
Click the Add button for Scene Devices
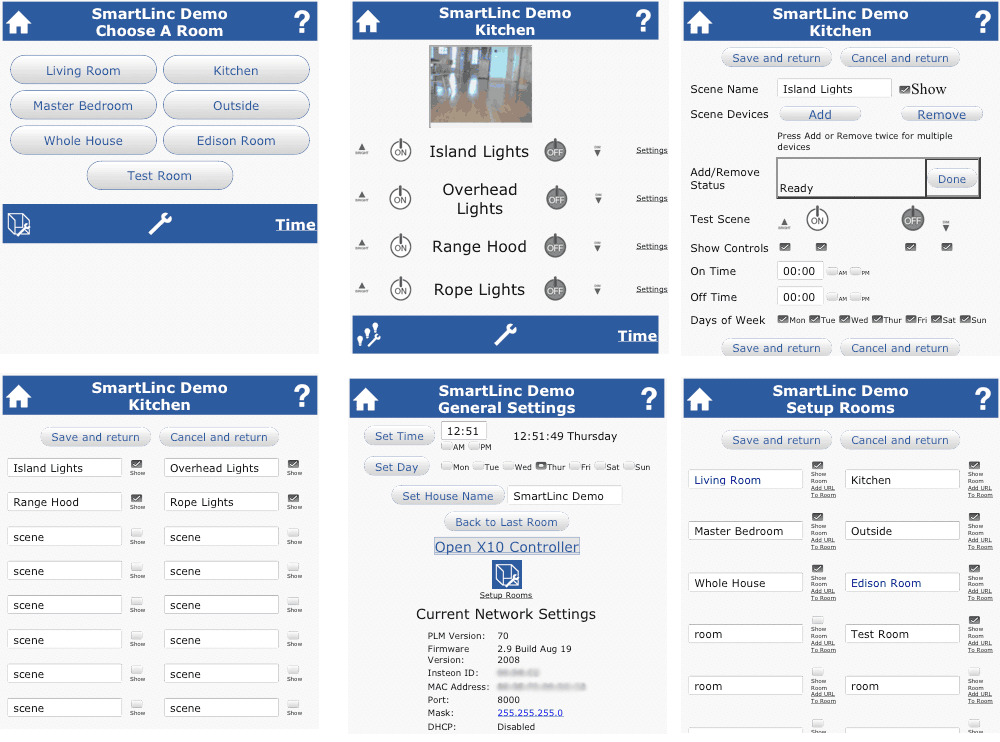tap(820, 115)
